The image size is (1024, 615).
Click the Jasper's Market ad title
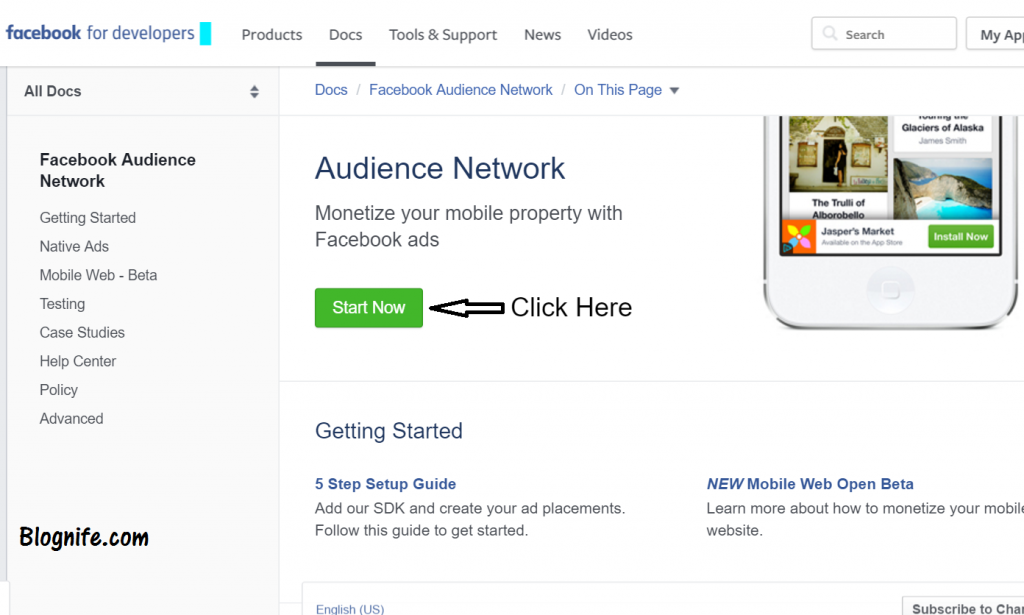[x=857, y=231]
